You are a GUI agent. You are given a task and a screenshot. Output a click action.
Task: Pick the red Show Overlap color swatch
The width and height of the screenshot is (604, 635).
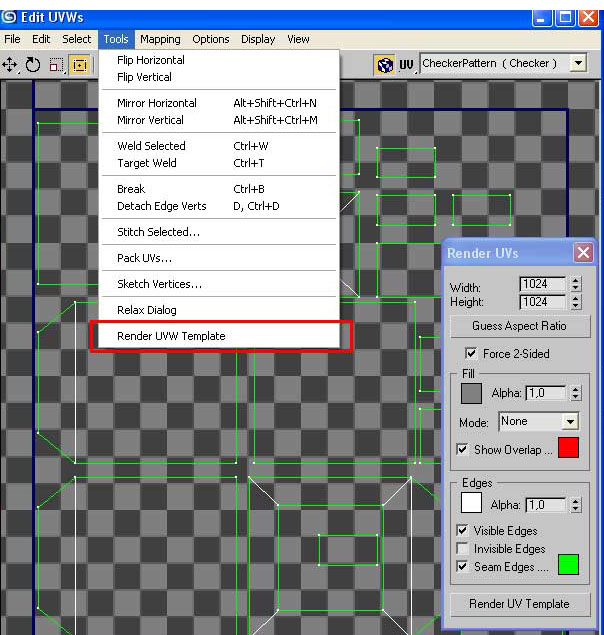(568, 449)
